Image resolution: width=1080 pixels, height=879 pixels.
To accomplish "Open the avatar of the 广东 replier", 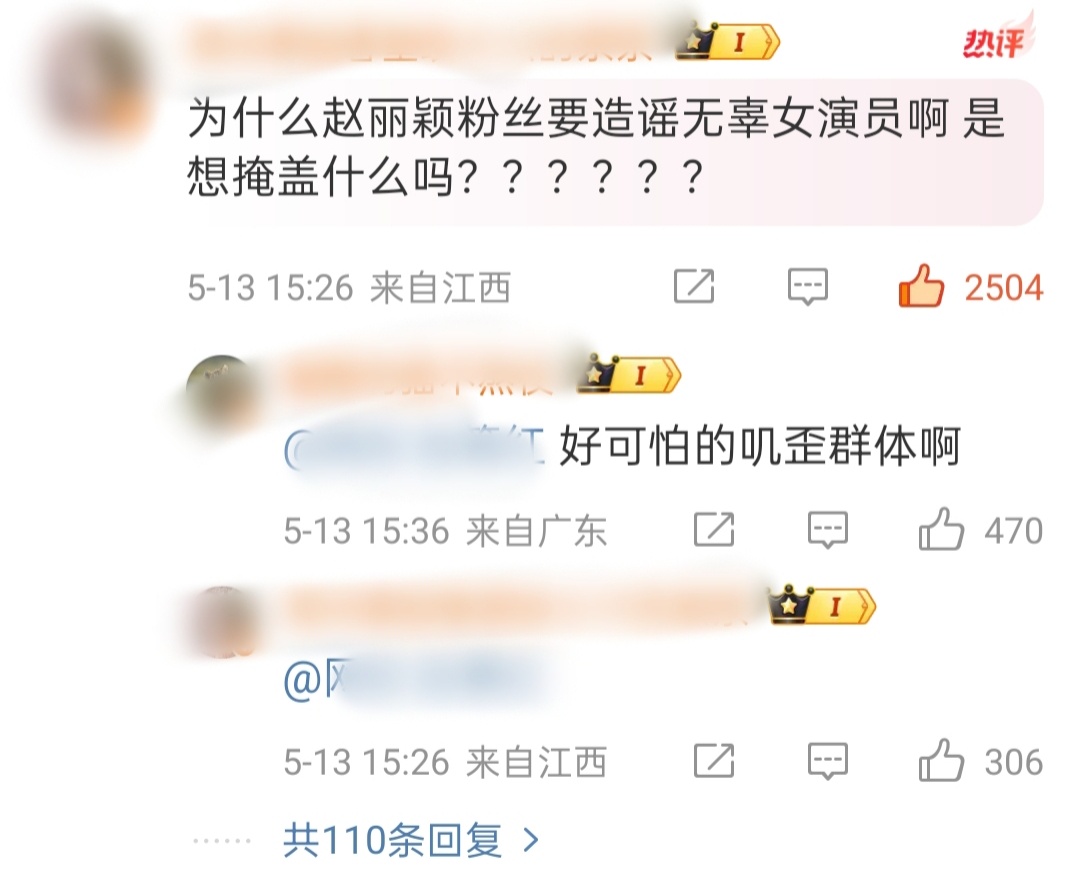I will point(222,393).
